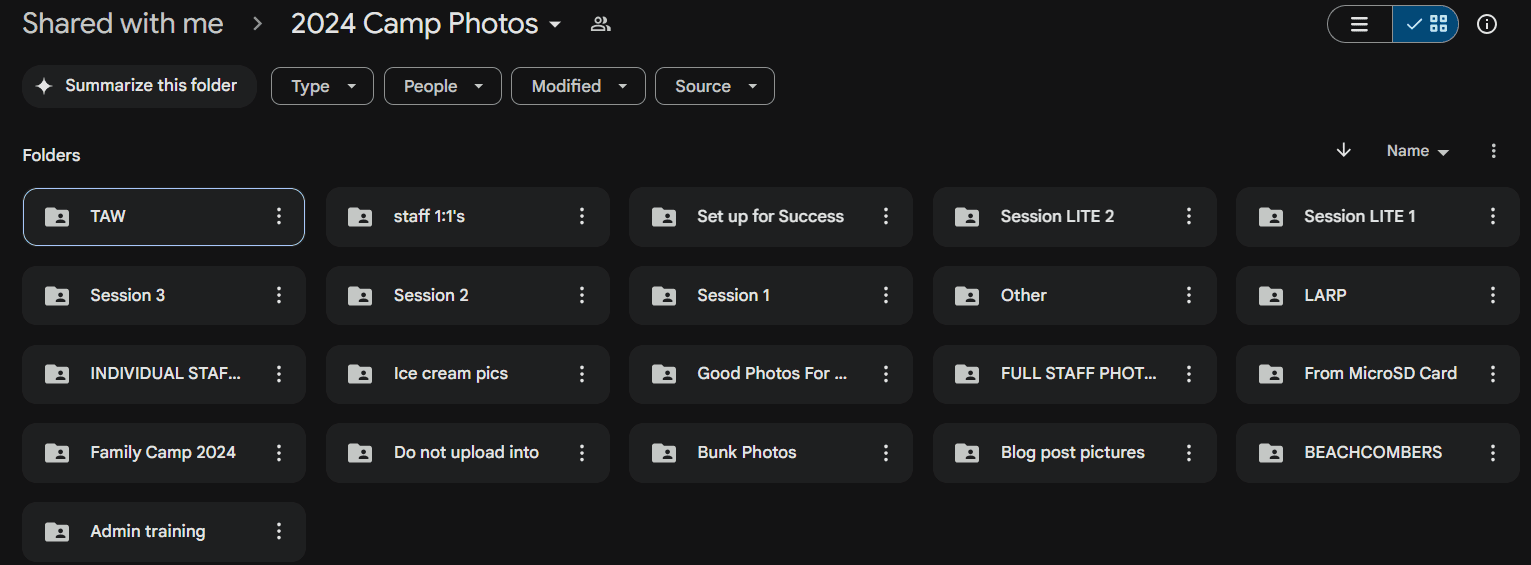The height and width of the screenshot is (565, 1531).
Task: Open the Source filter dropdown
Action: point(714,86)
